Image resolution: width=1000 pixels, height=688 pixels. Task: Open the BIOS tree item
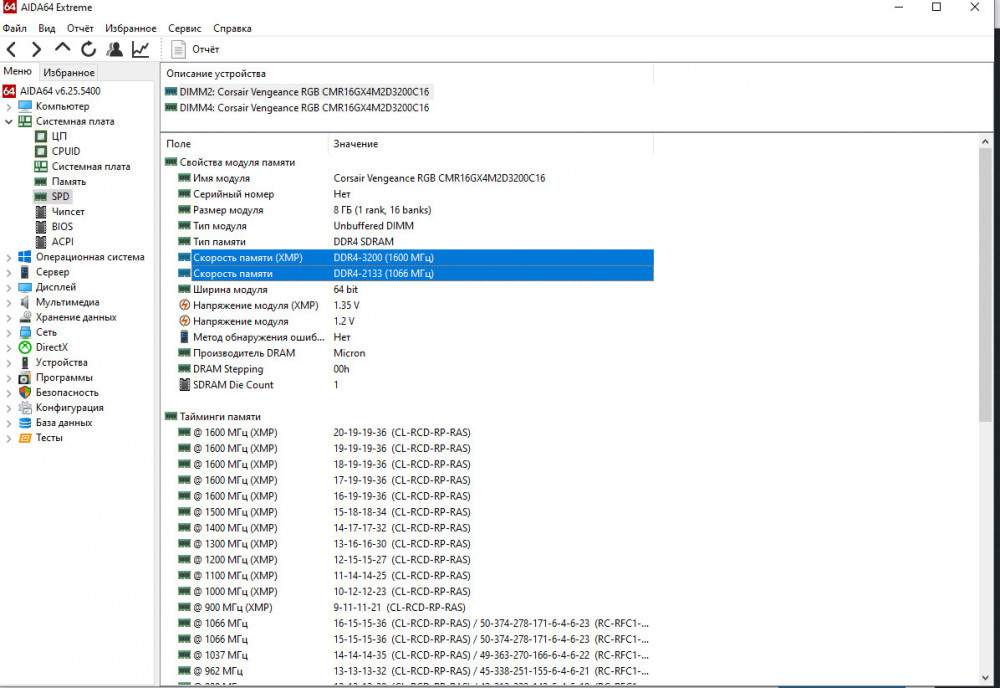pos(62,227)
